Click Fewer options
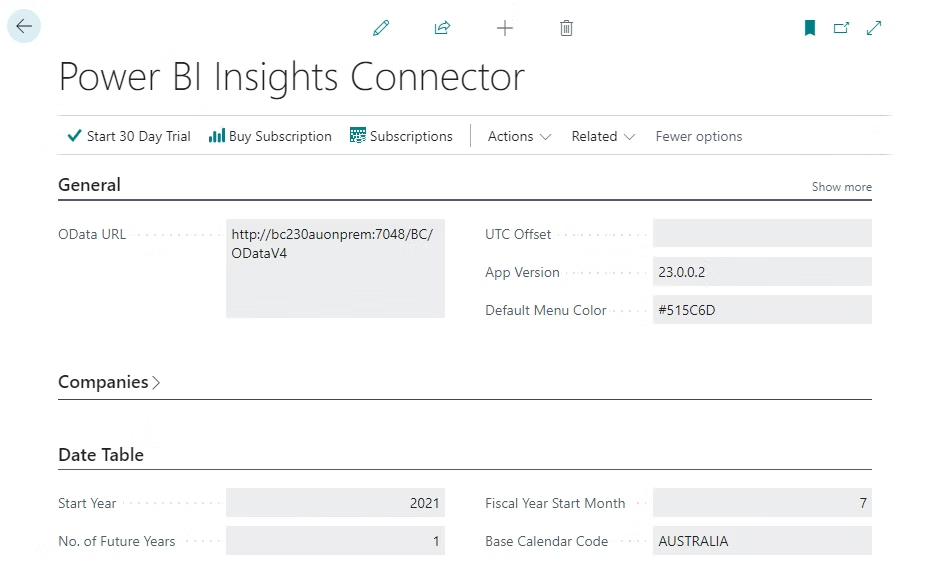 tap(699, 137)
